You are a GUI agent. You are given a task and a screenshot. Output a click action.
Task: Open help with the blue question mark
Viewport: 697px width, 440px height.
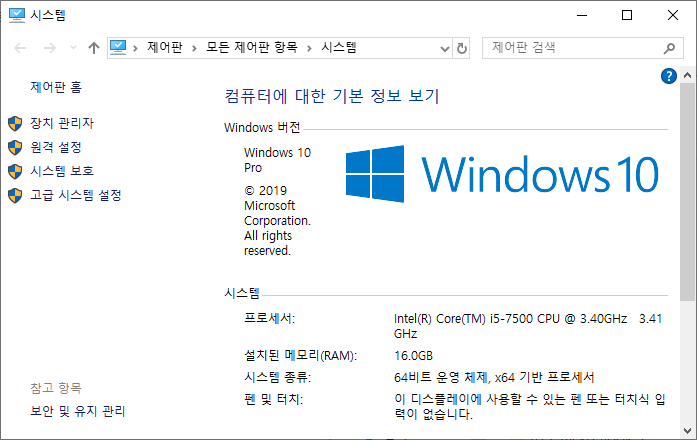(x=669, y=76)
